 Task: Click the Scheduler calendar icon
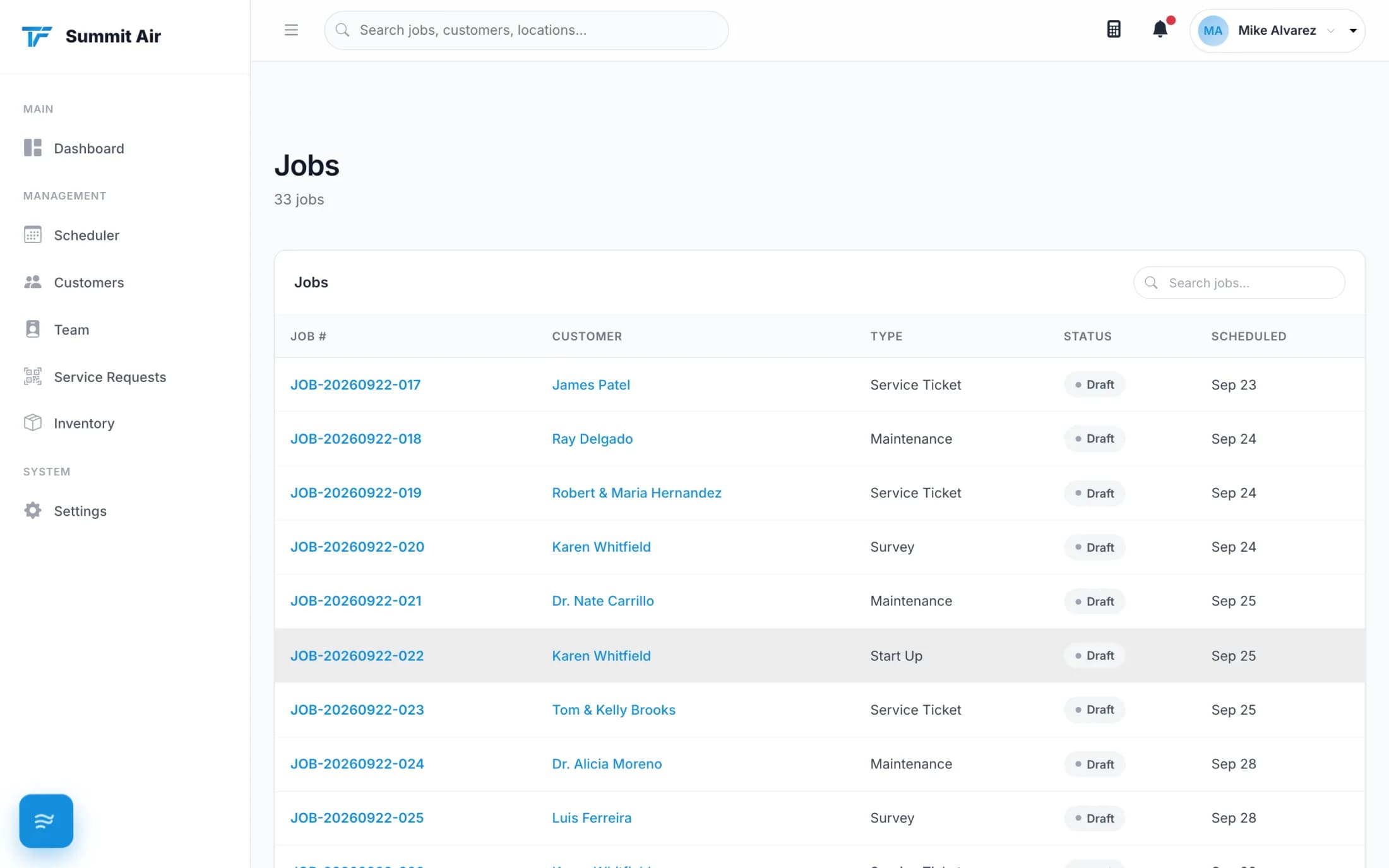[x=33, y=235]
